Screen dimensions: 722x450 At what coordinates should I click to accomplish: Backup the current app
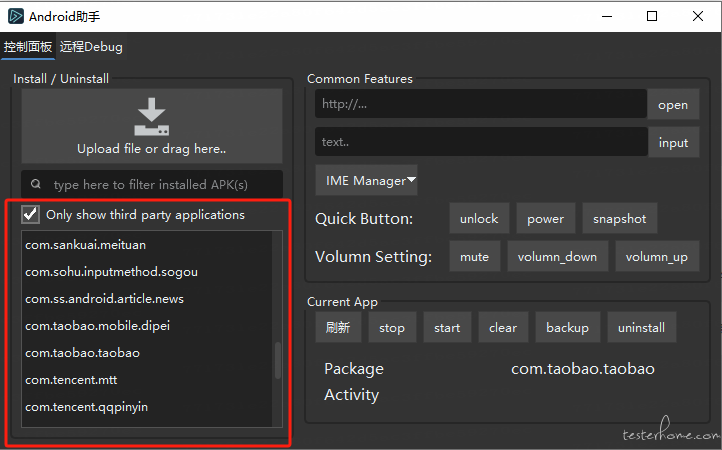[x=568, y=327]
